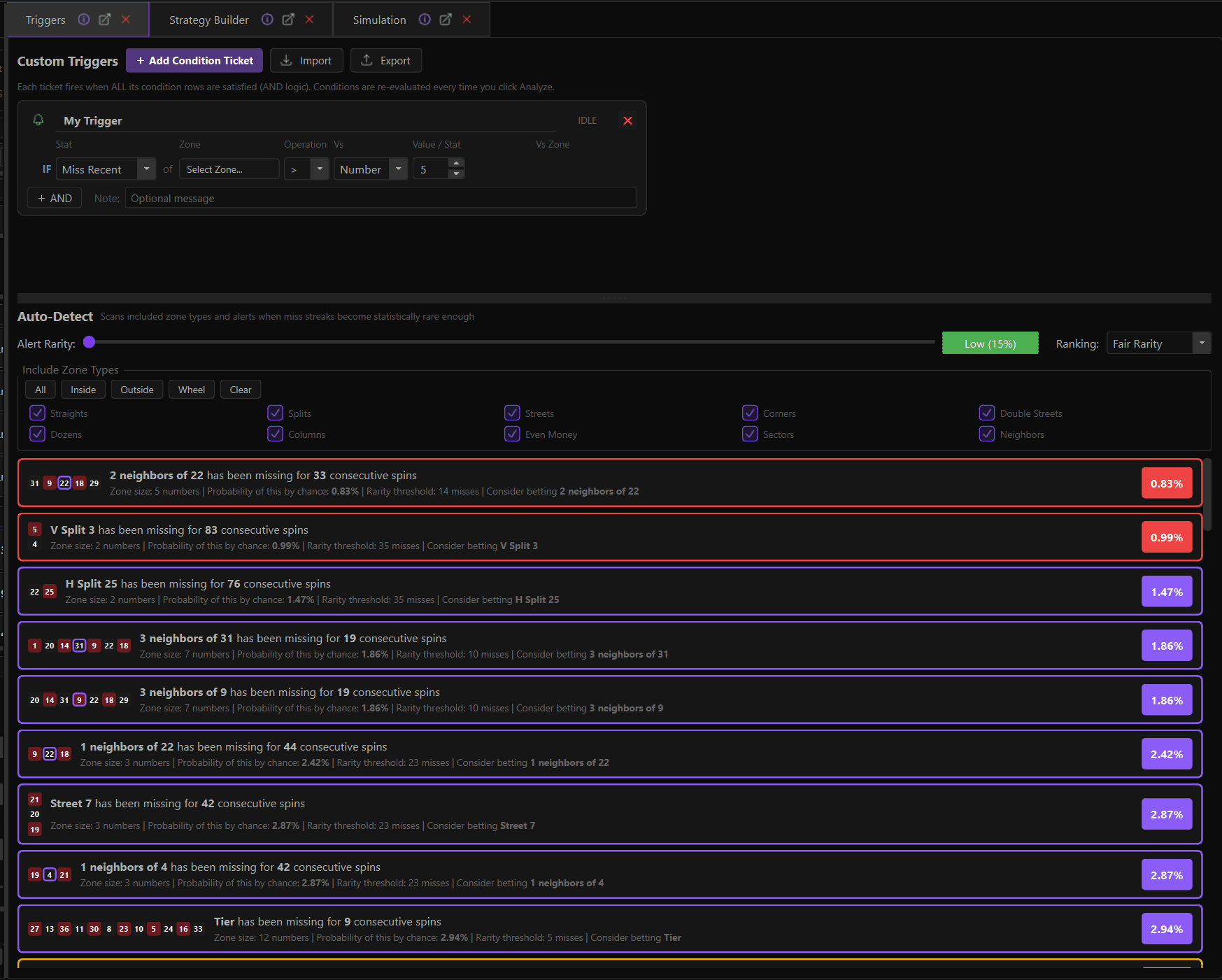Viewport: 1222px width, 980px height.
Task: Close the Triggers tab
Action: [126, 20]
